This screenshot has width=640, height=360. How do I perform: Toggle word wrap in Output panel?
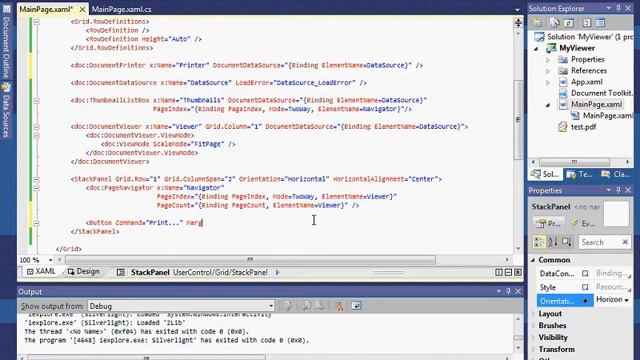356,306
